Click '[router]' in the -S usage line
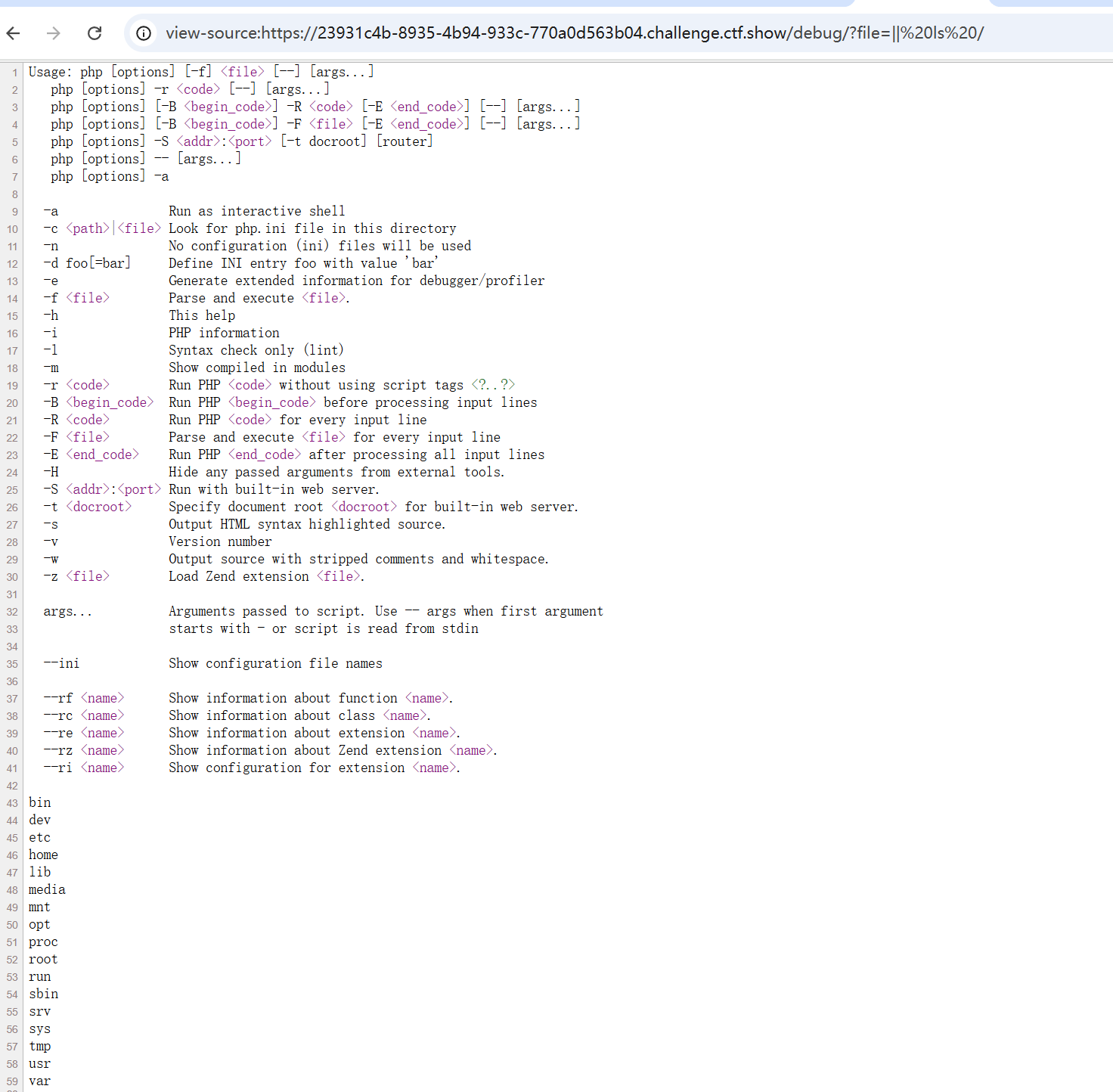 tap(405, 141)
